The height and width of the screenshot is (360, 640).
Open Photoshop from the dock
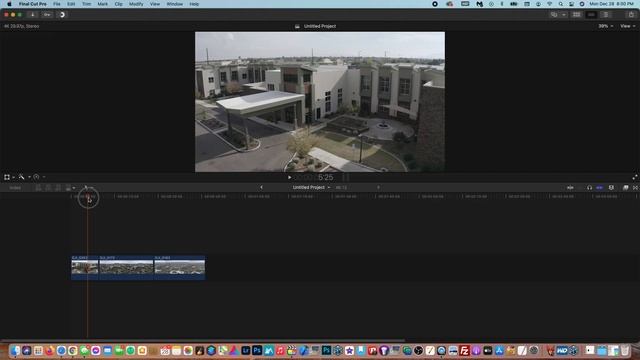257,350
